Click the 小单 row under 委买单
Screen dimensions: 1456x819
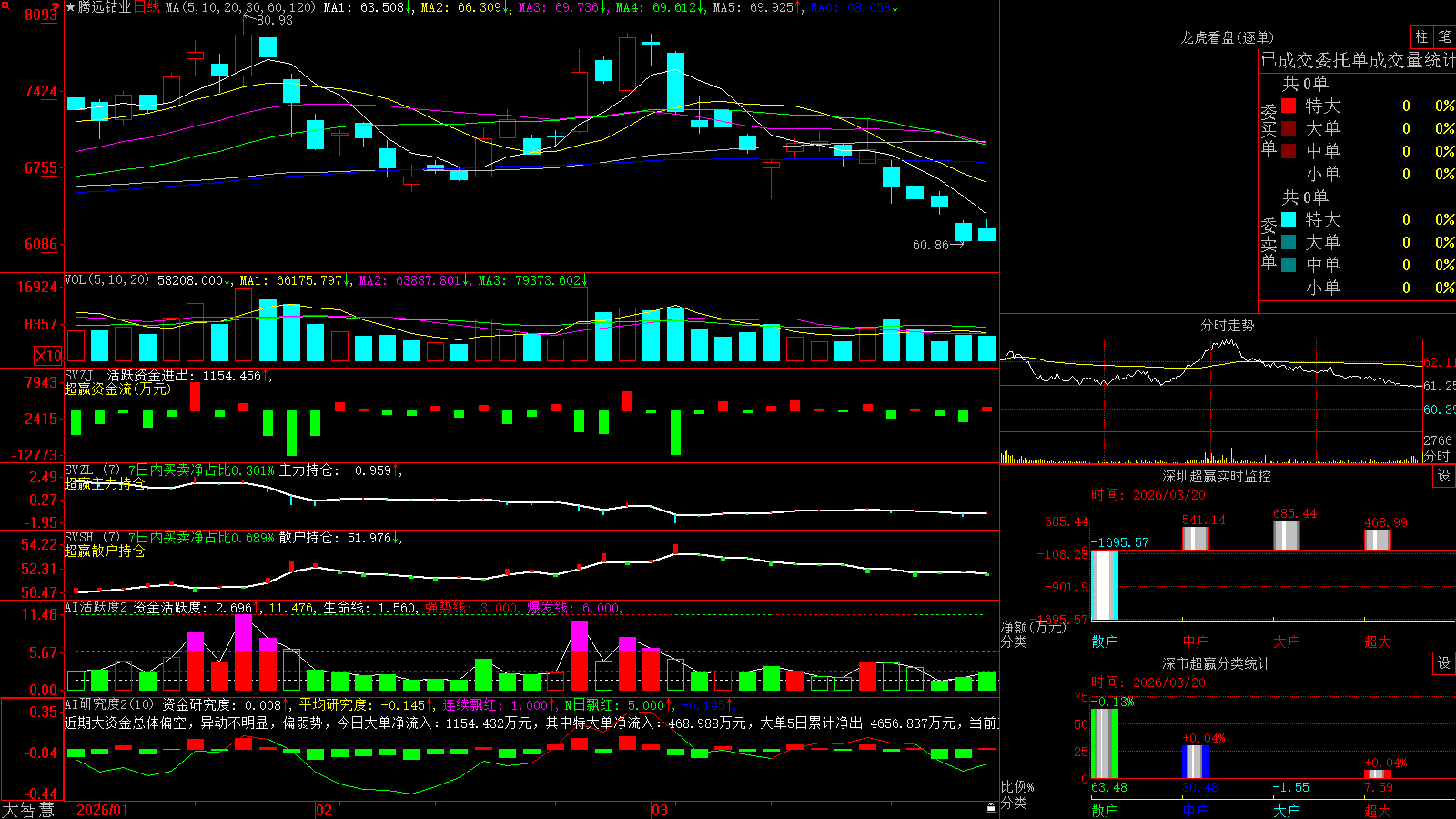tap(1368, 174)
